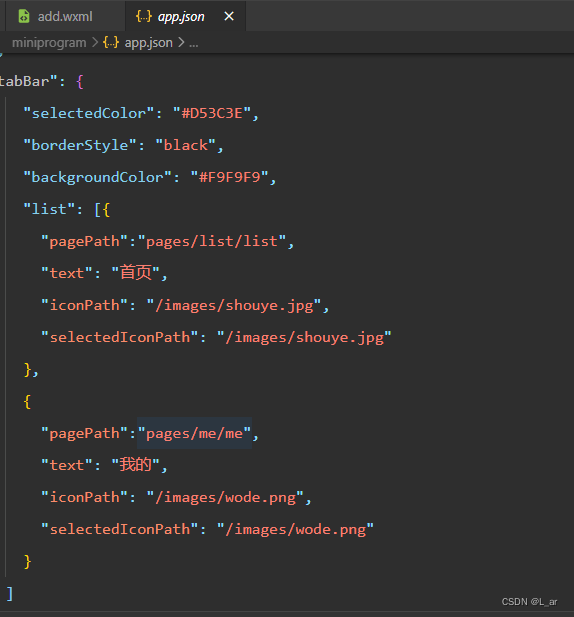Click the "pages/list/list" path string
Image resolution: width=574 pixels, height=617 pixels.
[212, 241]
